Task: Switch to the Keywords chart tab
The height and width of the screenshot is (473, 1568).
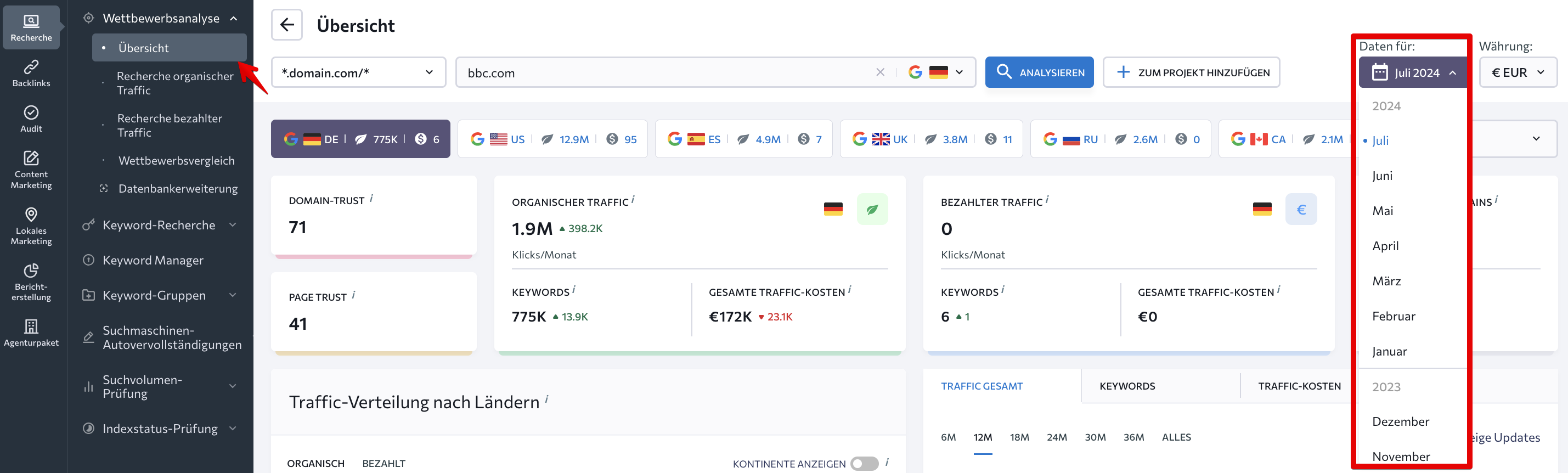Action: coord(1127,386)
